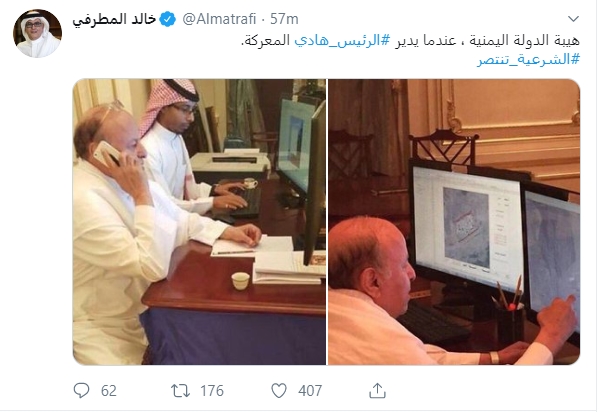Click the blue verified badge
This screenshot has width=600, height=412.
coord(168,19)
